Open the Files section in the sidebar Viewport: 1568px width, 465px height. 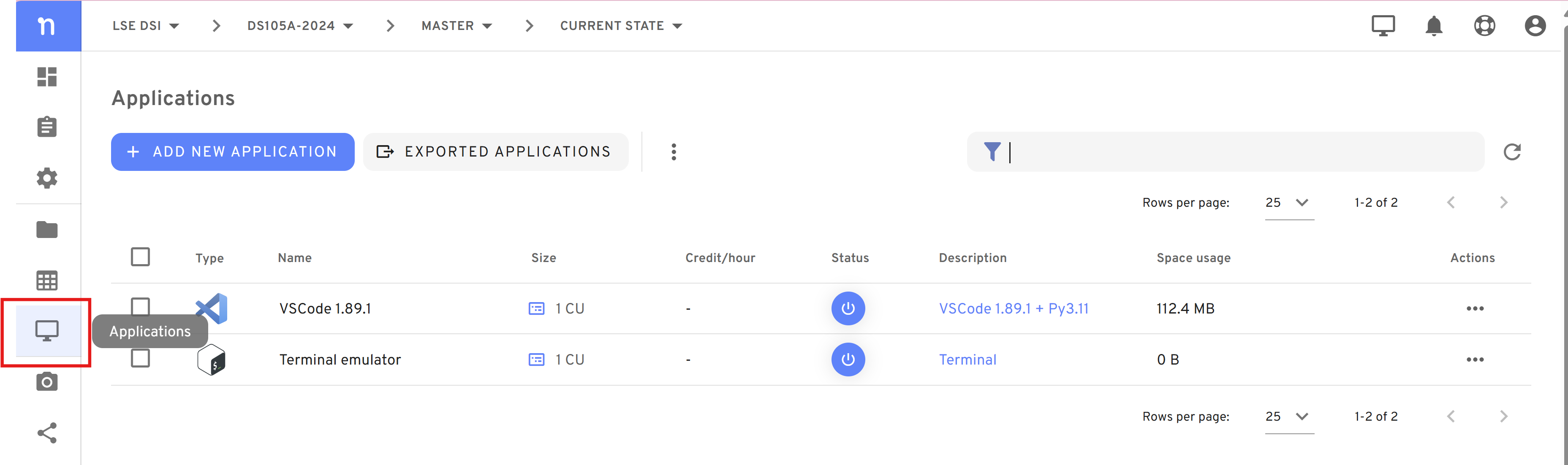(47, 229)
